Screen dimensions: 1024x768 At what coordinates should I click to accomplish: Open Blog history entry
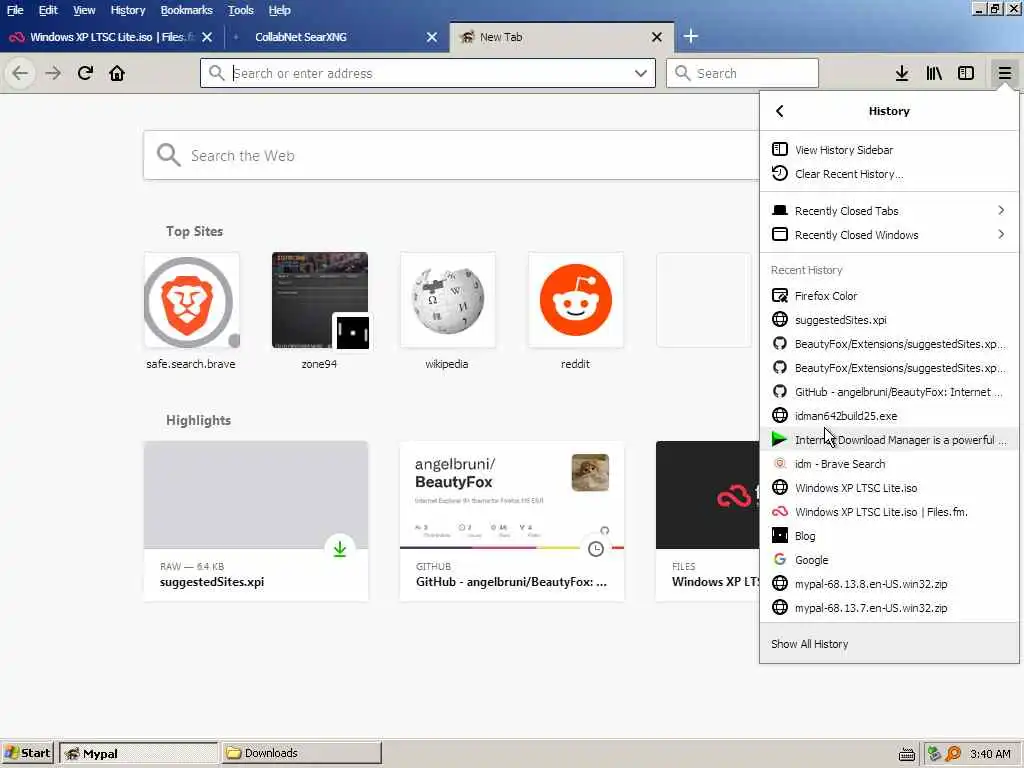click(x=889, y=536)
